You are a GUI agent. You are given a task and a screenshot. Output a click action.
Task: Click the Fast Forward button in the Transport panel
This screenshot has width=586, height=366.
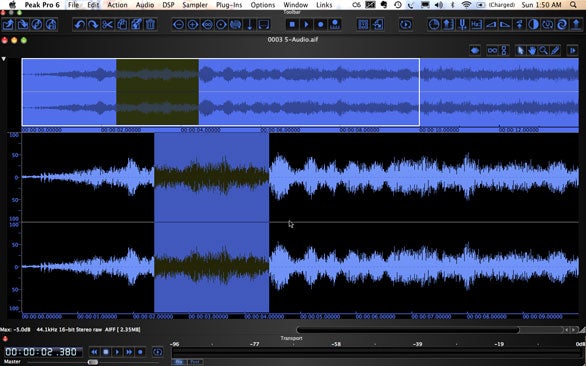tap(129, 352)
